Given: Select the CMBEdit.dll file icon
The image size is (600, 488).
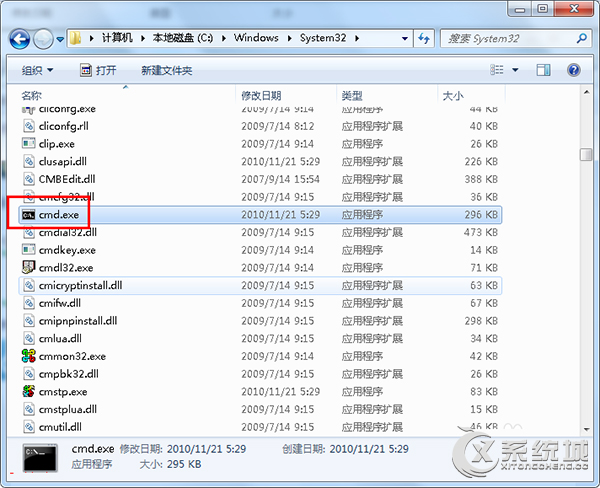Looking at the screenshot, I should 29,179.
